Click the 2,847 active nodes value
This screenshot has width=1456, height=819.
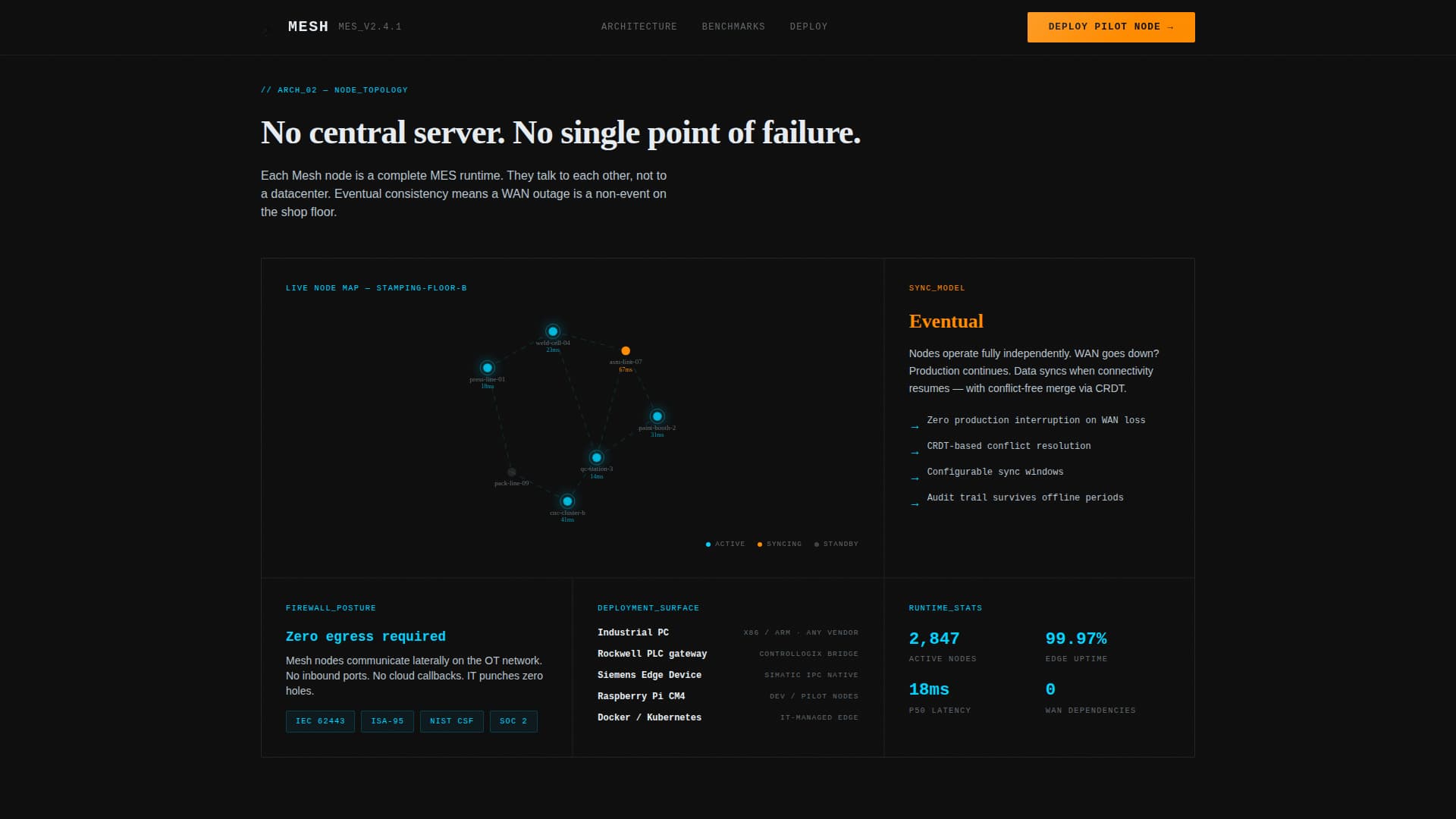[934, 639]
